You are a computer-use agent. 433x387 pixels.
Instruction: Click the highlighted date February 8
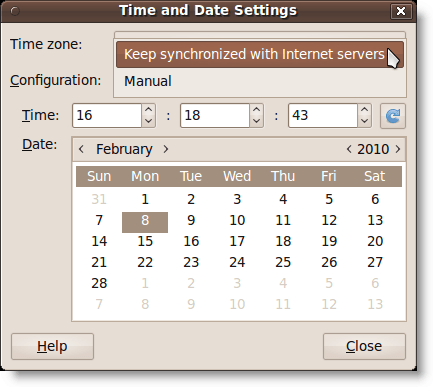[x=145, y=222]
